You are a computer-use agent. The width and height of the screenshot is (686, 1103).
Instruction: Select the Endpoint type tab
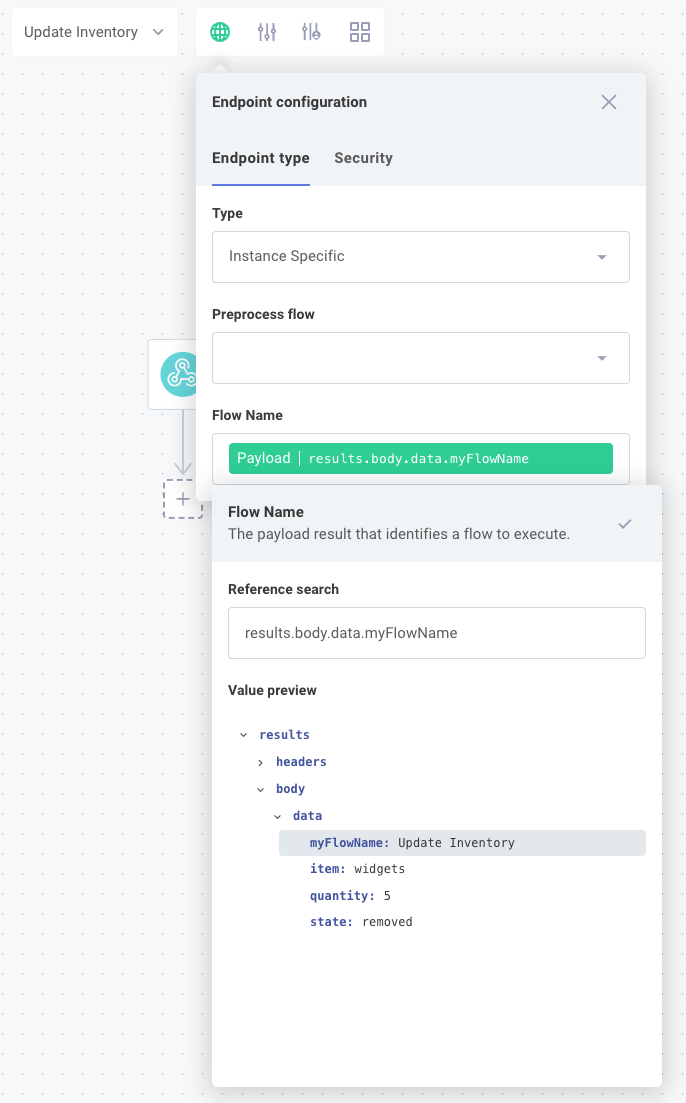[x=260, y=158]
